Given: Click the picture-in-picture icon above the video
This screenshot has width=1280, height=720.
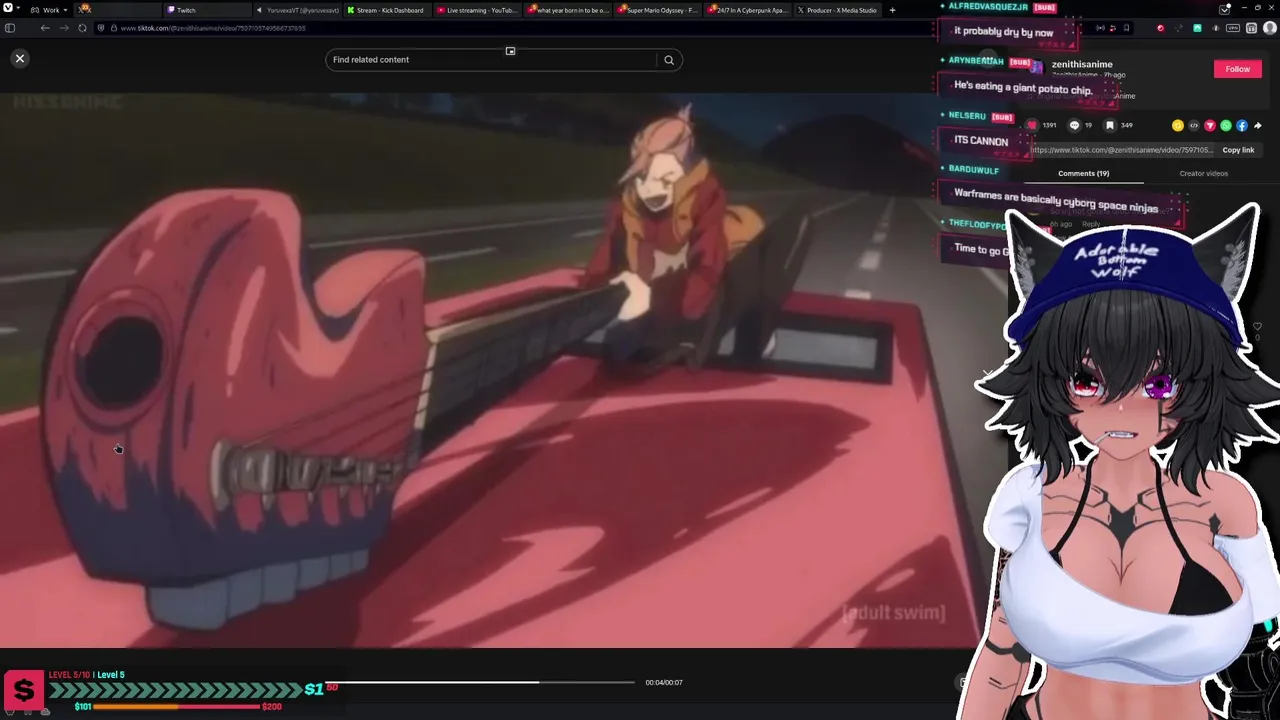Looking at the screenshot, I should (510, 51).
